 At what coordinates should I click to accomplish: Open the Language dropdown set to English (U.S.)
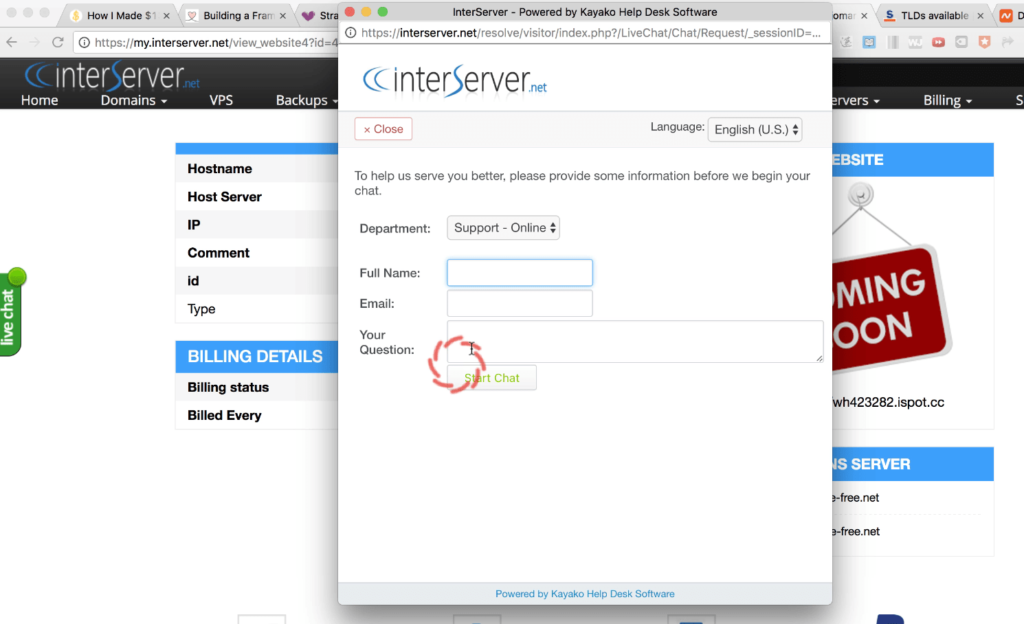coord(755,129)
